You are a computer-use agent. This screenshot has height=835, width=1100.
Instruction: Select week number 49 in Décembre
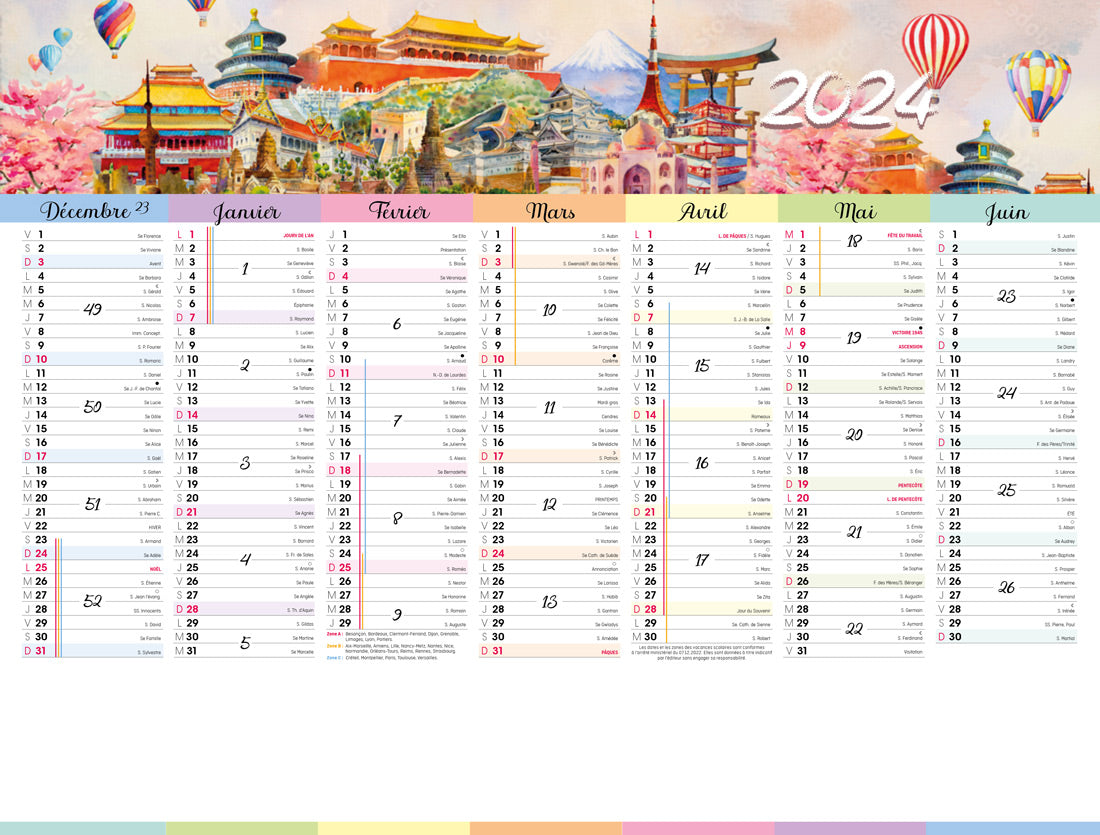(93, 309)
